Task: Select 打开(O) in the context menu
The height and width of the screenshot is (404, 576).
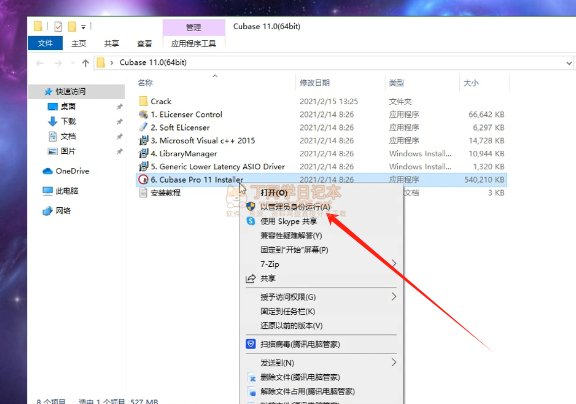Action: click(274, 192)
